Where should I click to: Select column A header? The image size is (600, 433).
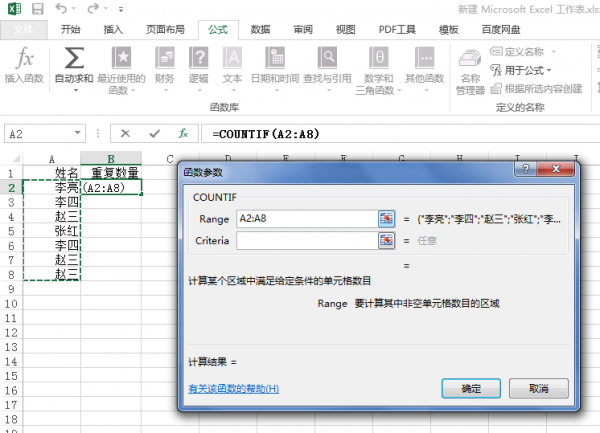(52, 159)
